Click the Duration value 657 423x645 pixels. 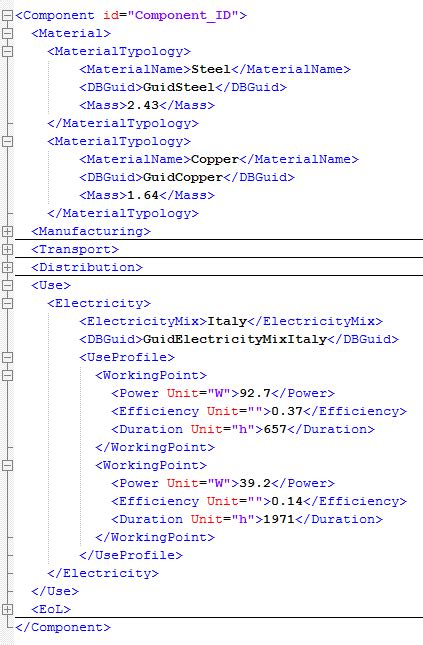pyautogui.click(x=275, y=429)
